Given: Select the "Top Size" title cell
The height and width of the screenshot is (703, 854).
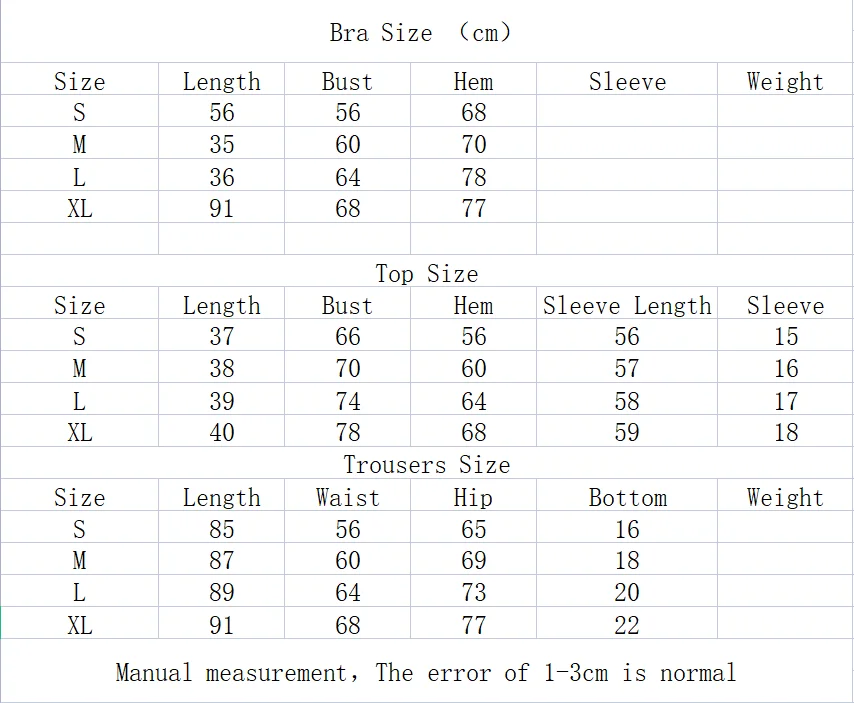Looking at the screenshot, I should (x=427, y=273).
